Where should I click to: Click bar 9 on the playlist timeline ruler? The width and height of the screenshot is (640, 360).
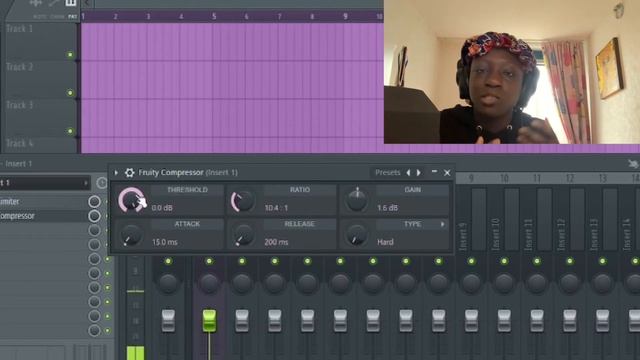[x=345, y=16]
